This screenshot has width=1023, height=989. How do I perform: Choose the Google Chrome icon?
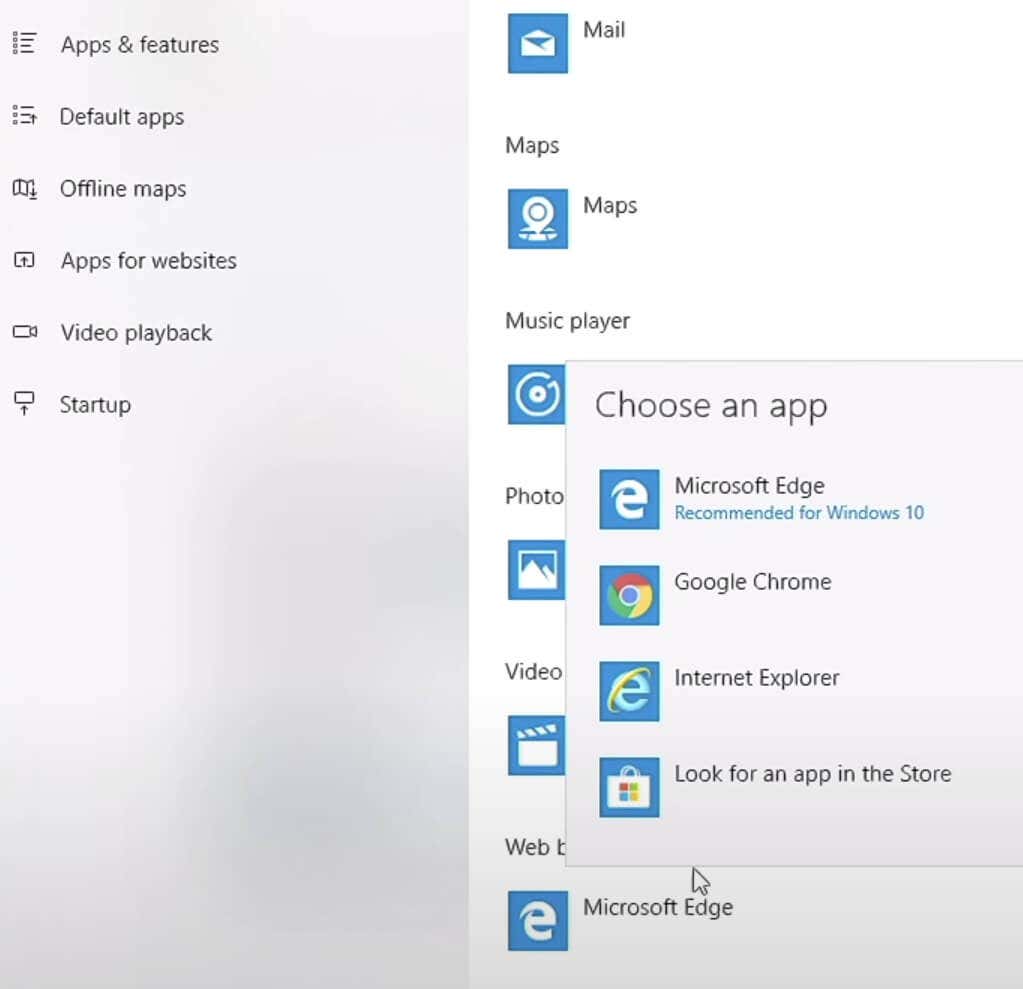629,595
